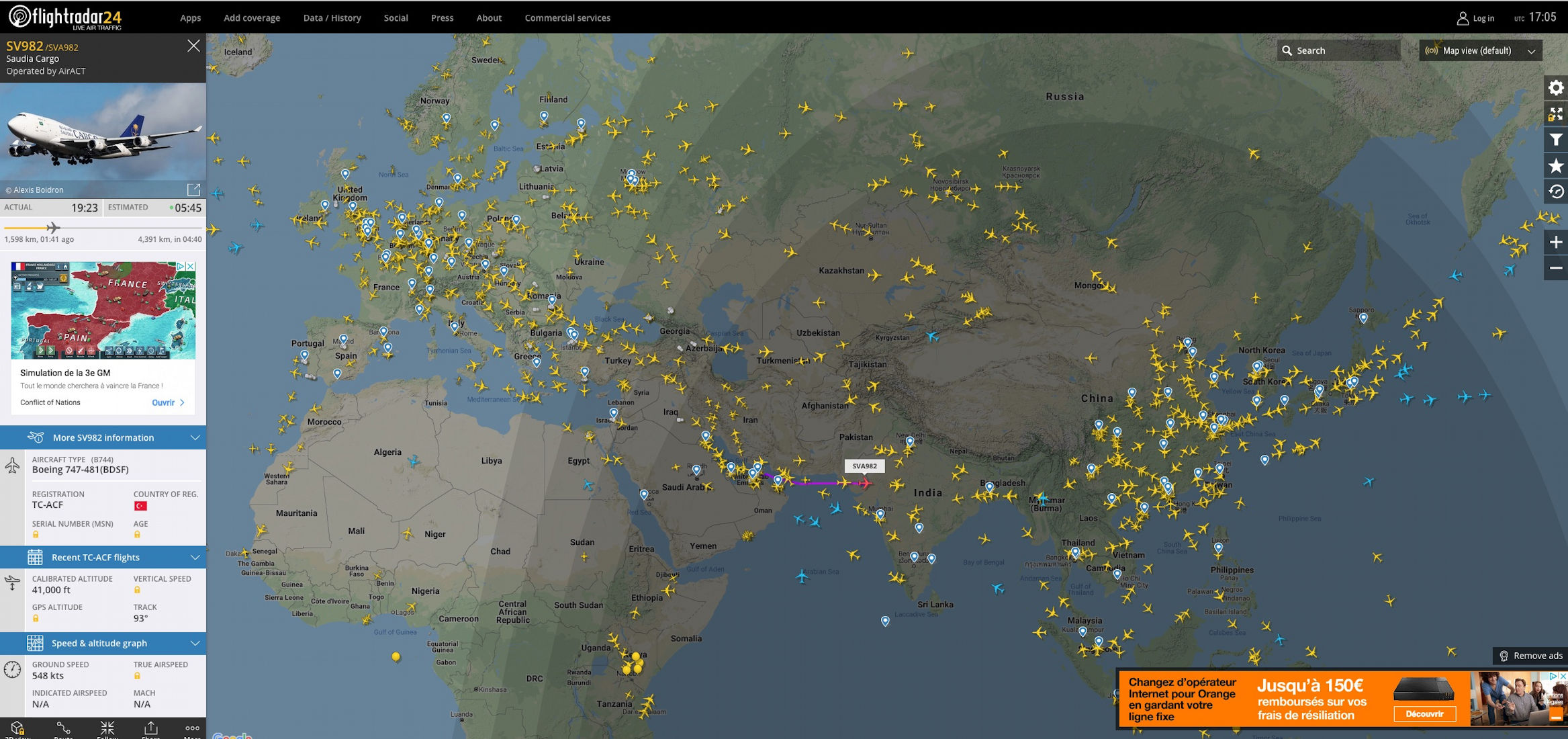Open map settings gear icon
Screen dimensions: 1568x739
pyautogui.click(x=1555, y=87)
